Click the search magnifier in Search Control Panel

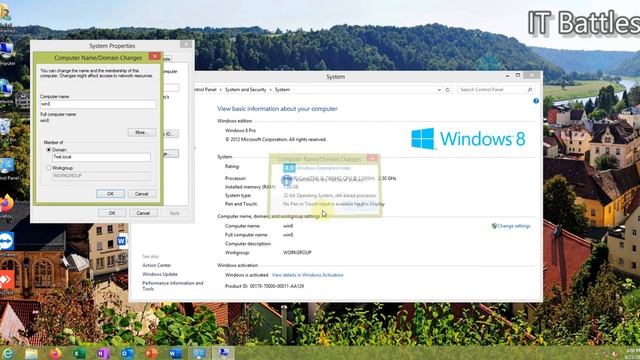530,89
